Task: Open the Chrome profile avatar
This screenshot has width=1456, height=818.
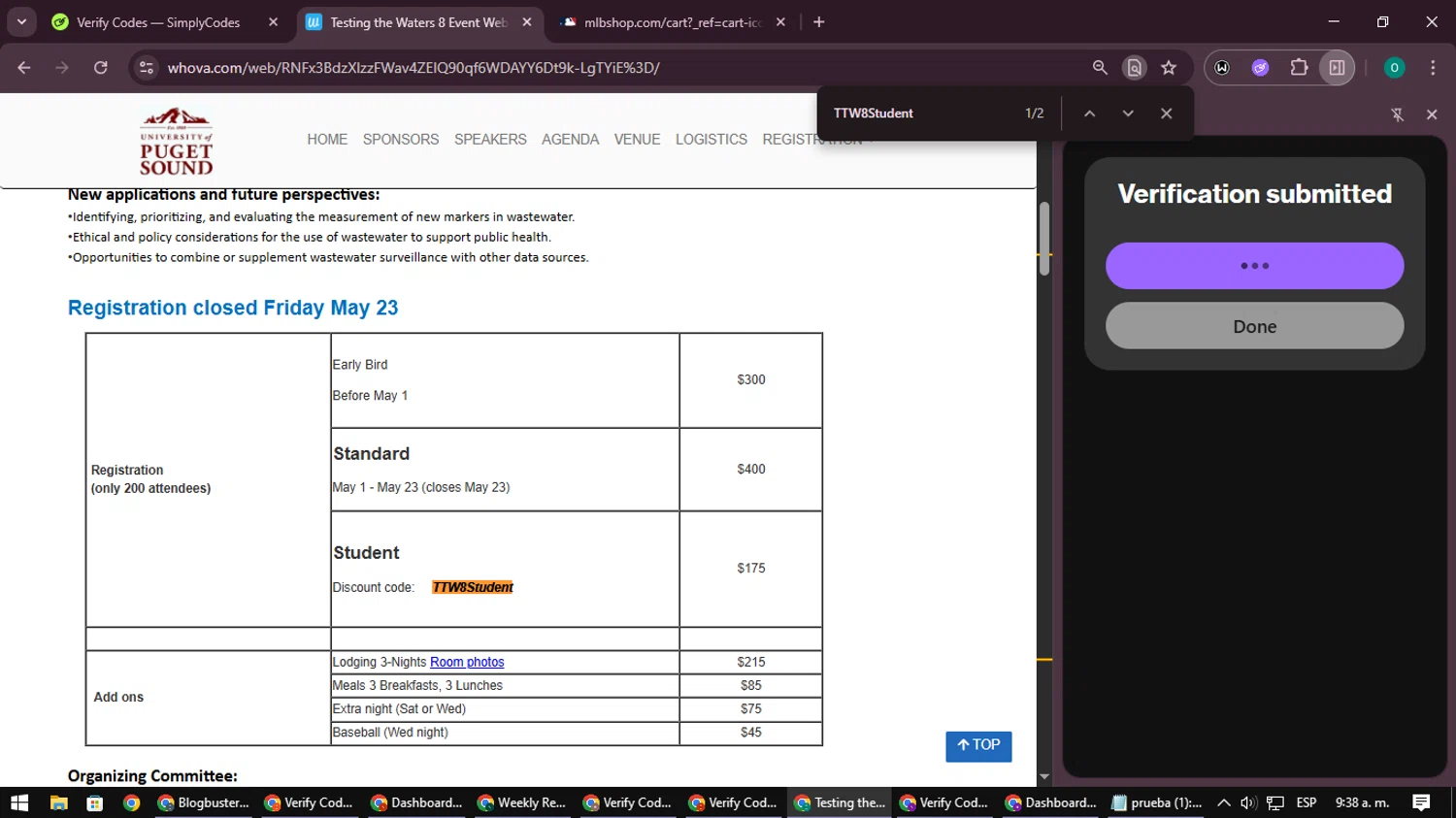Action: [1394, 68]
